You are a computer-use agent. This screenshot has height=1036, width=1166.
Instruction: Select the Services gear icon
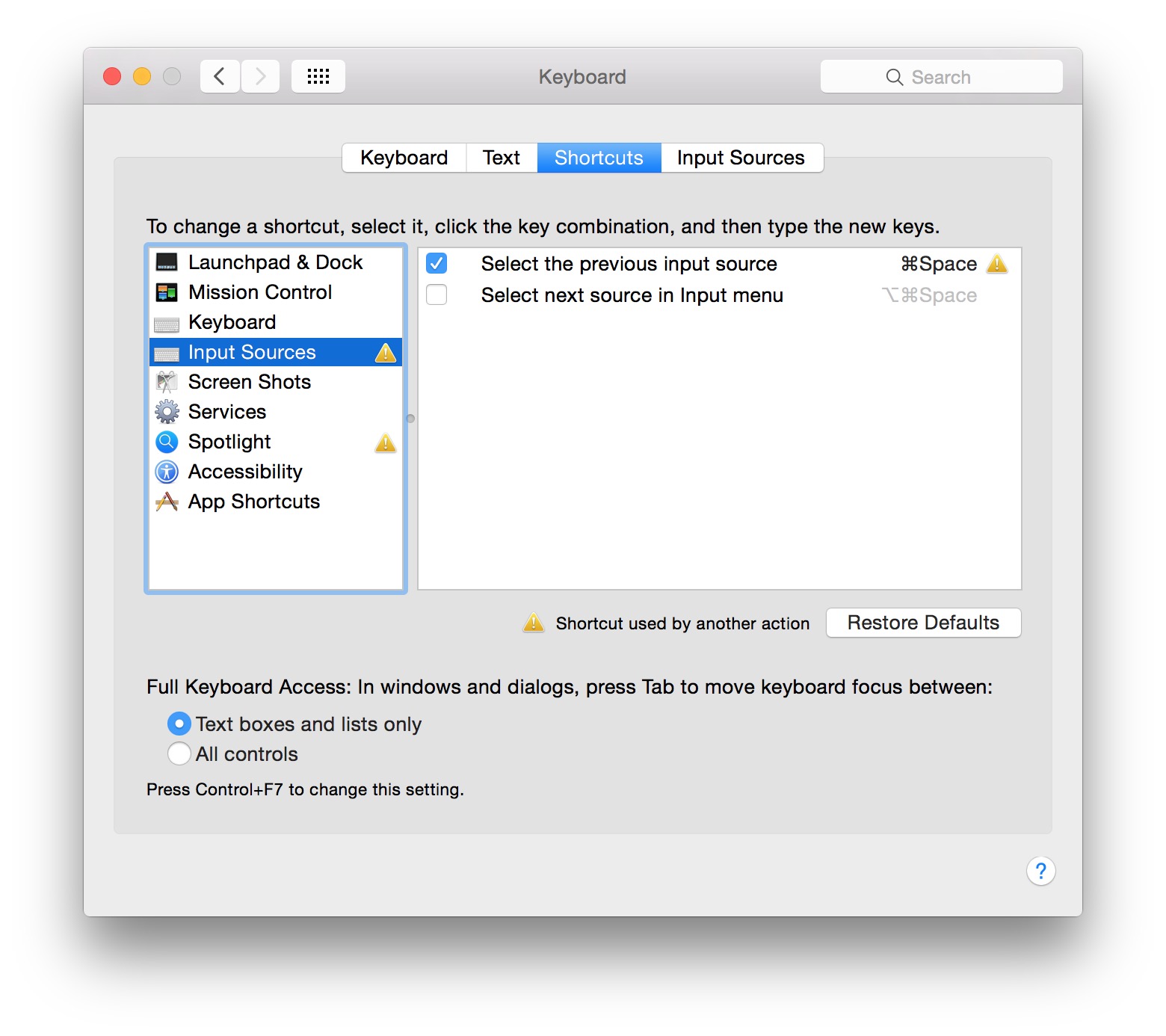point(166,412)
